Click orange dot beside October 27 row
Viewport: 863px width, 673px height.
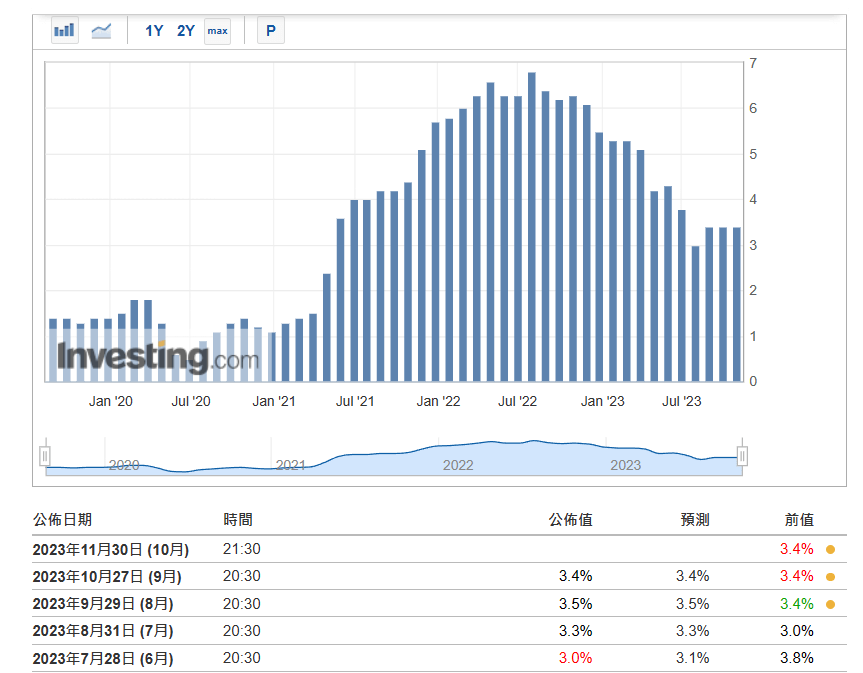click(830, 577)
